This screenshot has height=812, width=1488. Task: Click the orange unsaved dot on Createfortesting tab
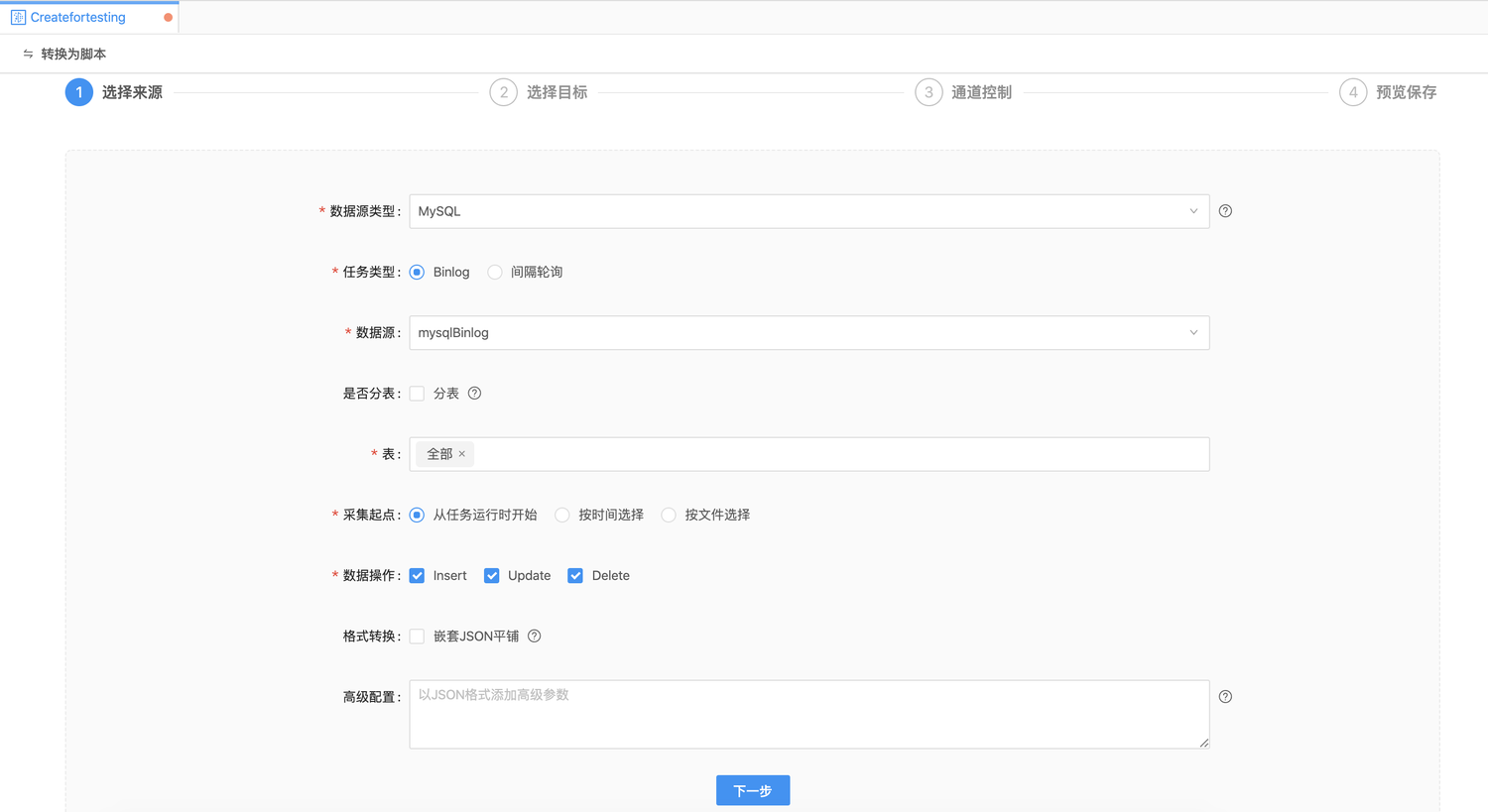(169, 18)
